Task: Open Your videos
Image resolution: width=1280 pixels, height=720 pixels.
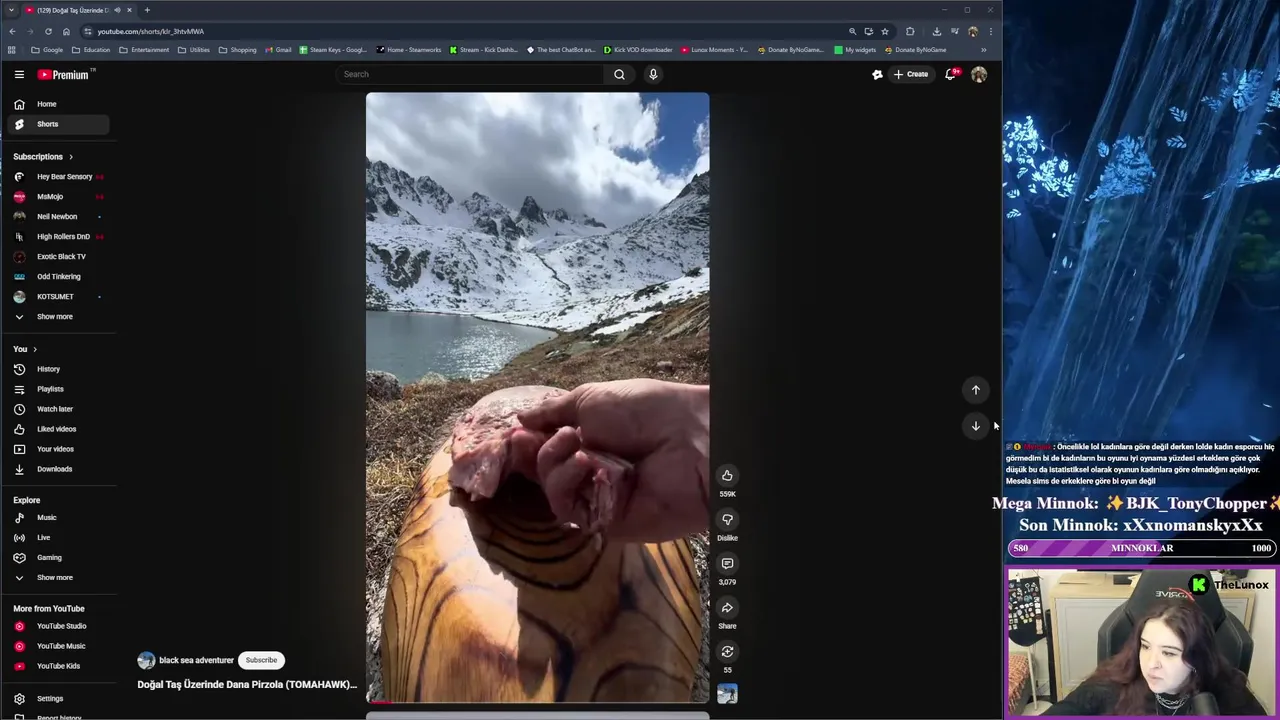Action: [x=56, y=449]
